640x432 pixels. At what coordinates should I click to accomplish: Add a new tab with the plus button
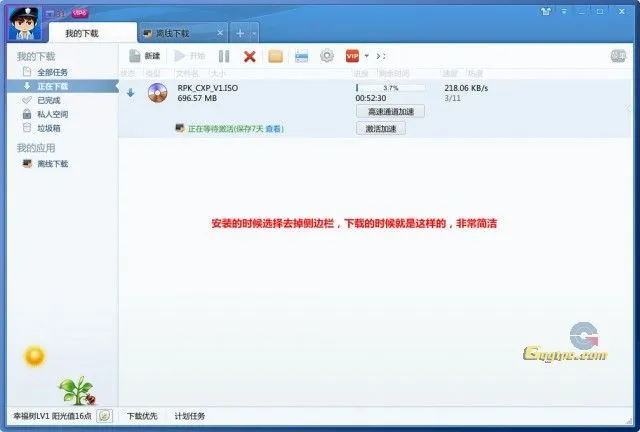(240, 33)
